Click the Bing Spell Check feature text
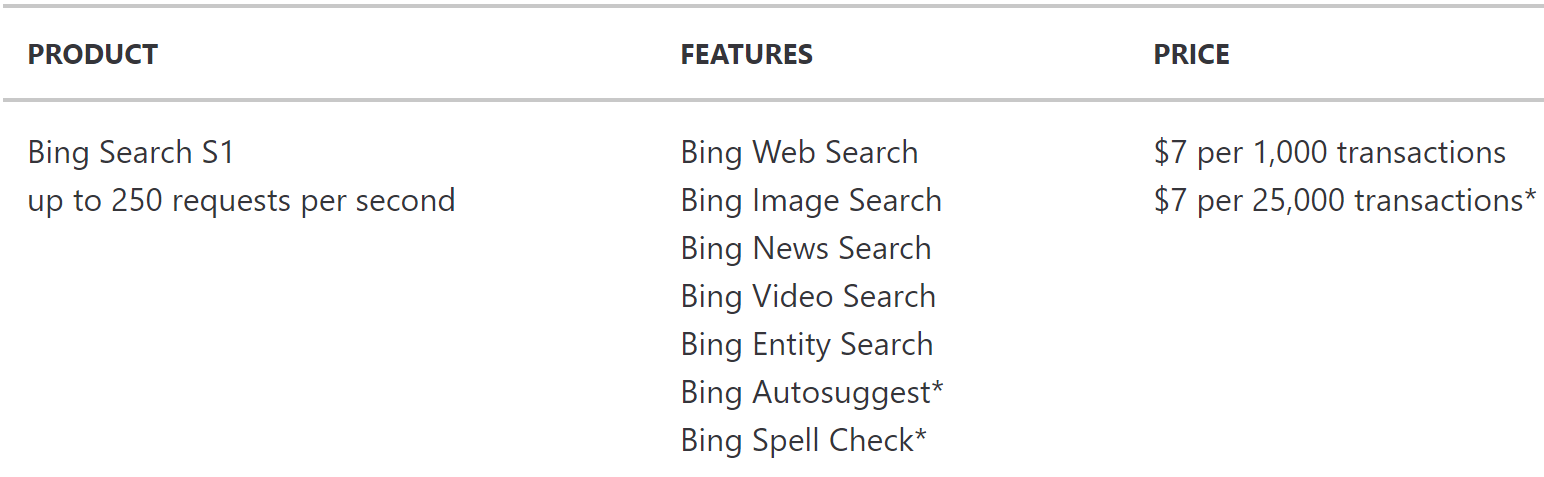 pyautogui.click(x=797, y=441)
